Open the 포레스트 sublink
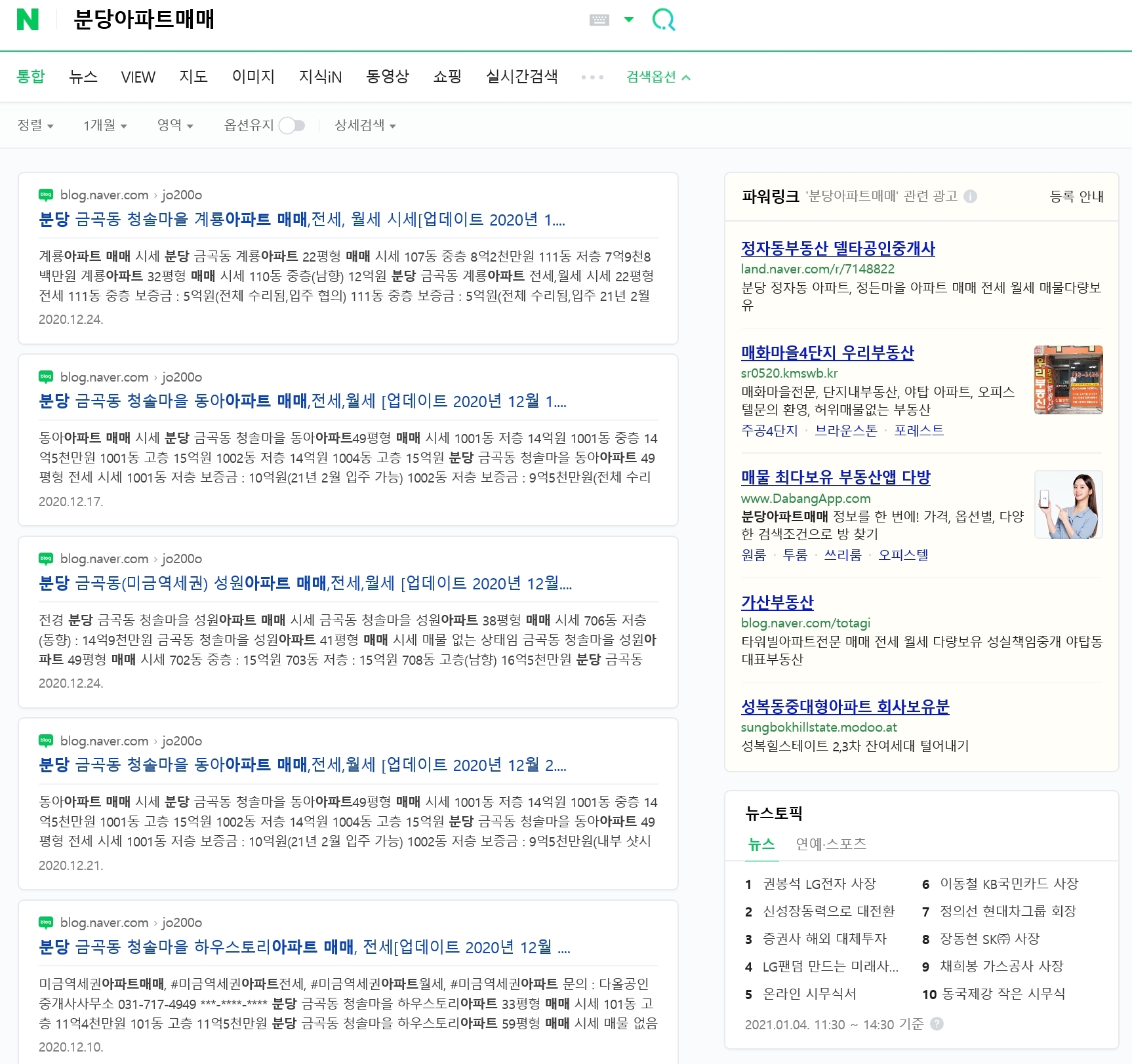The height and width of the screenshot is (1064, 1132). pyautogui.click(x=918, y=430)
